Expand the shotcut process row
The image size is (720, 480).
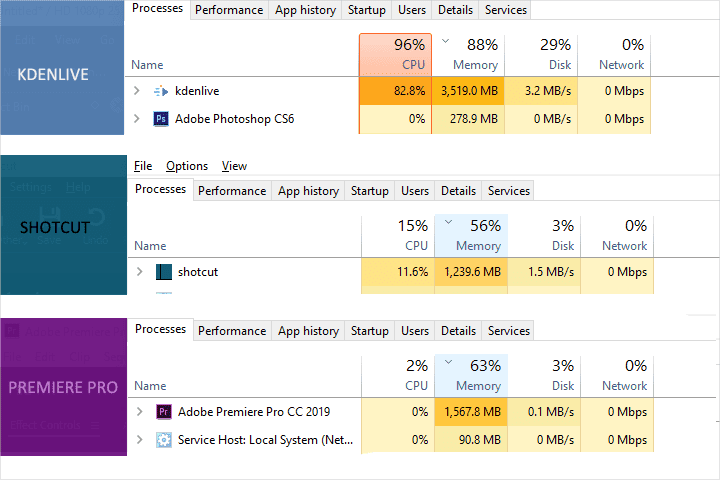click(138, 271)
